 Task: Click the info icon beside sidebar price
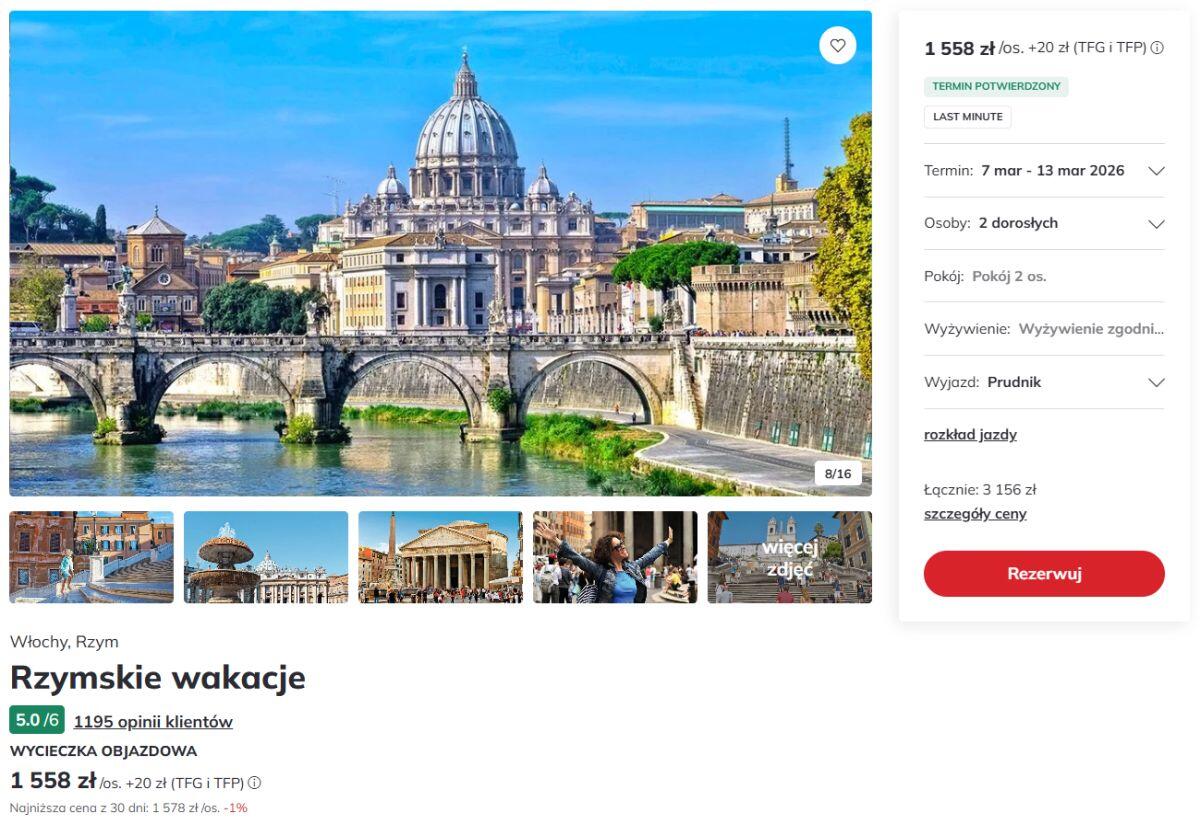(1157, 48)
